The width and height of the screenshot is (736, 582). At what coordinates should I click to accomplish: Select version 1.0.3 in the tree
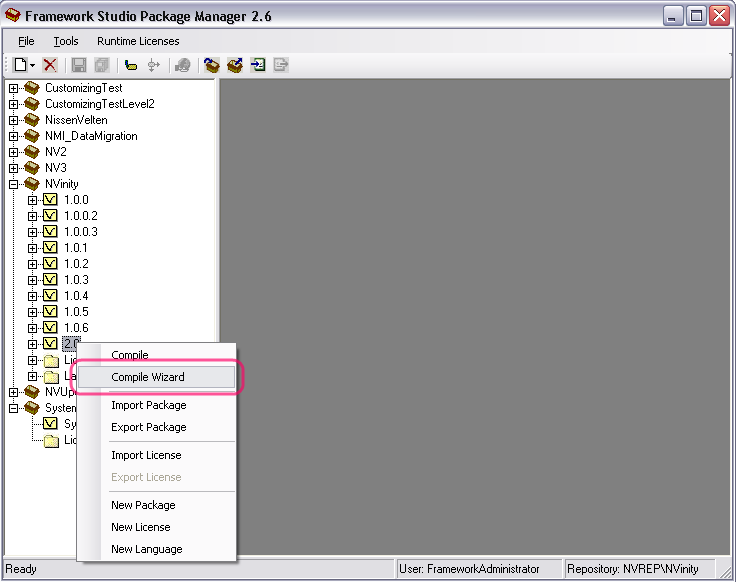coord(76,280)
